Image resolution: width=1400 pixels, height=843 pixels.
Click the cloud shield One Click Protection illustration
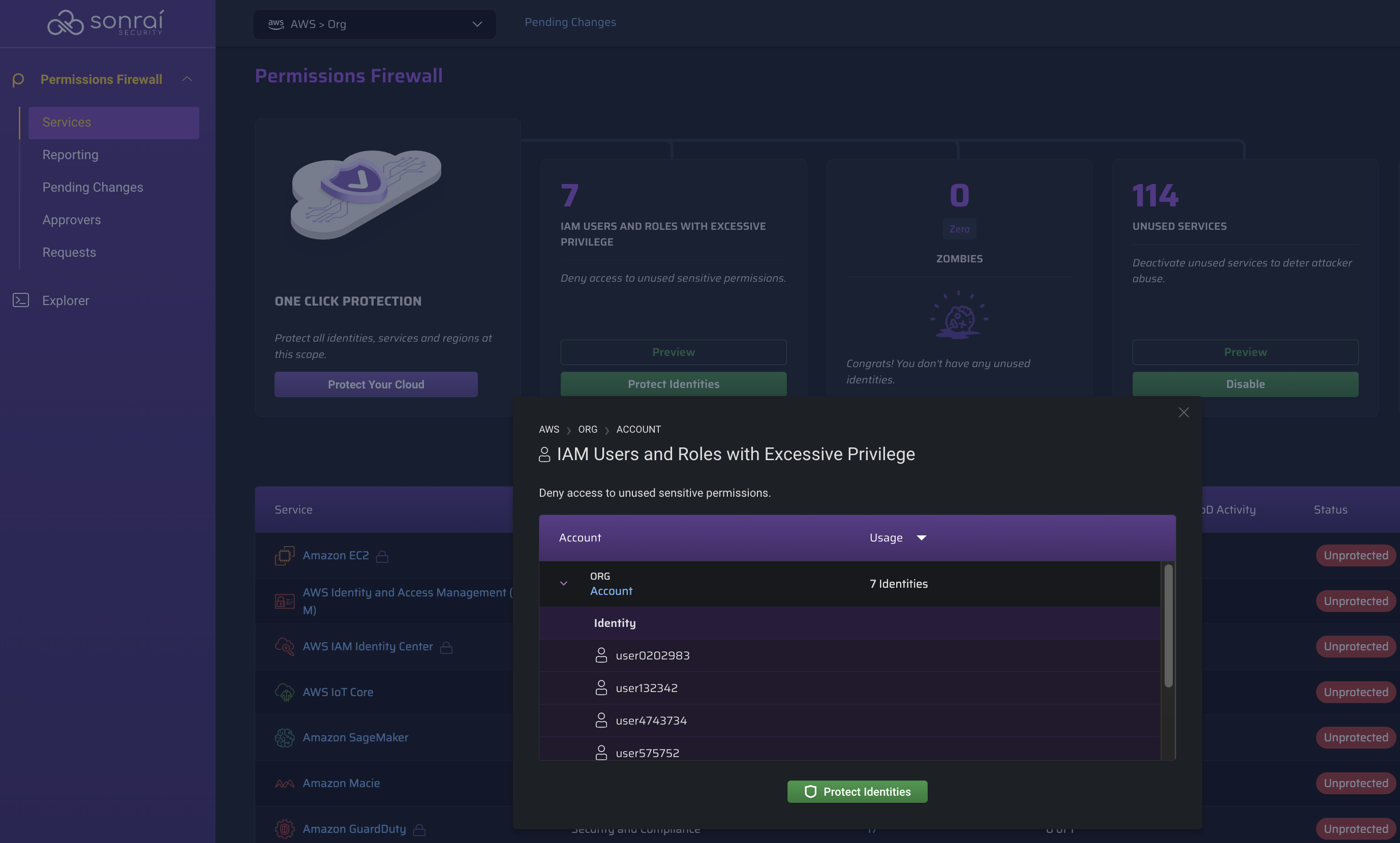(366, 194)
